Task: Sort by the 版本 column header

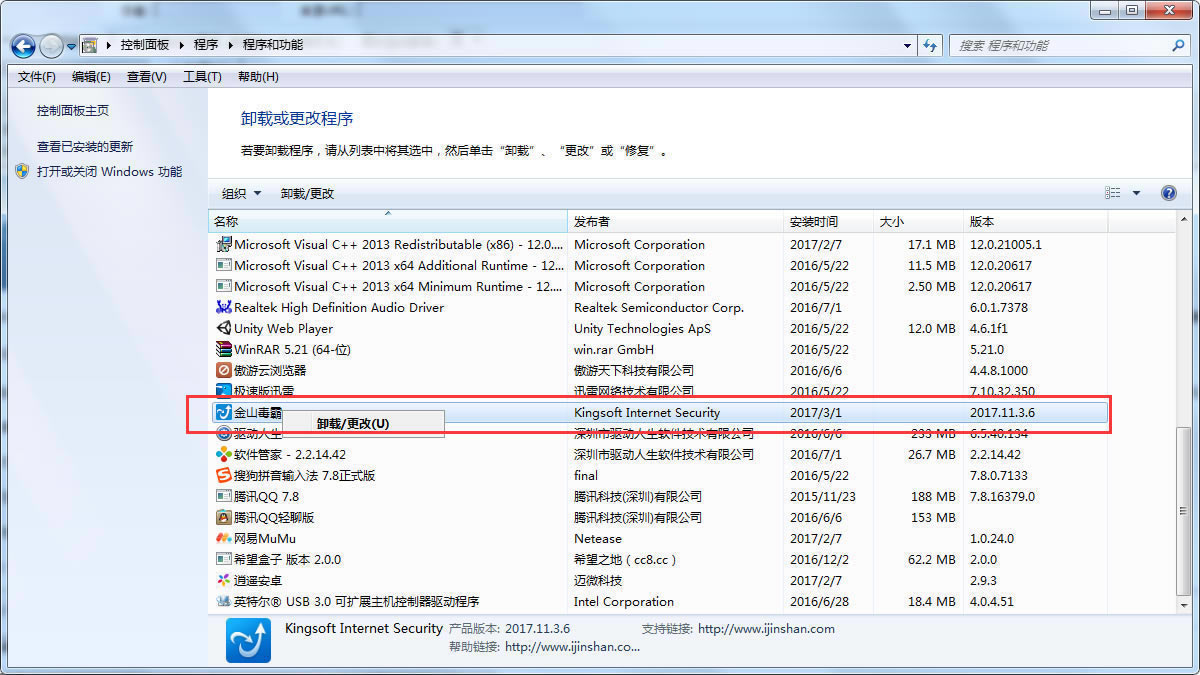Action: pos(1036,221)
